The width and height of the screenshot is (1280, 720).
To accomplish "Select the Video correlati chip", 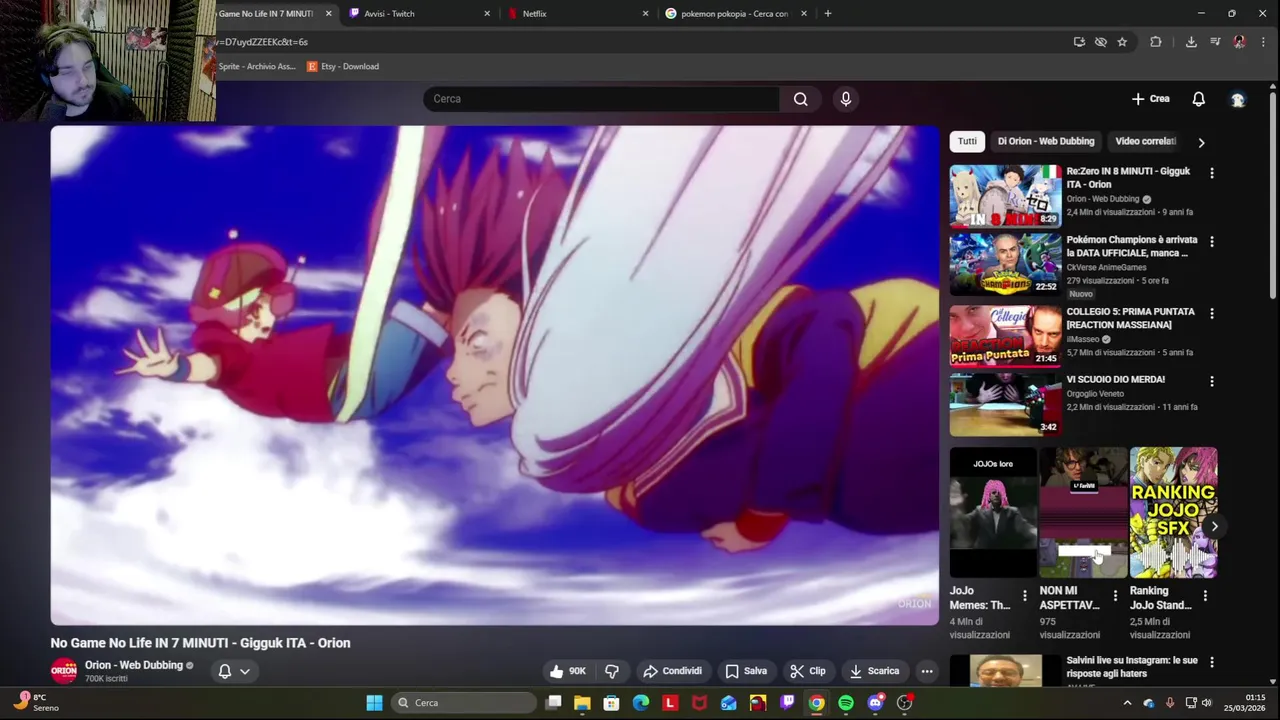I will (1146, 141).
